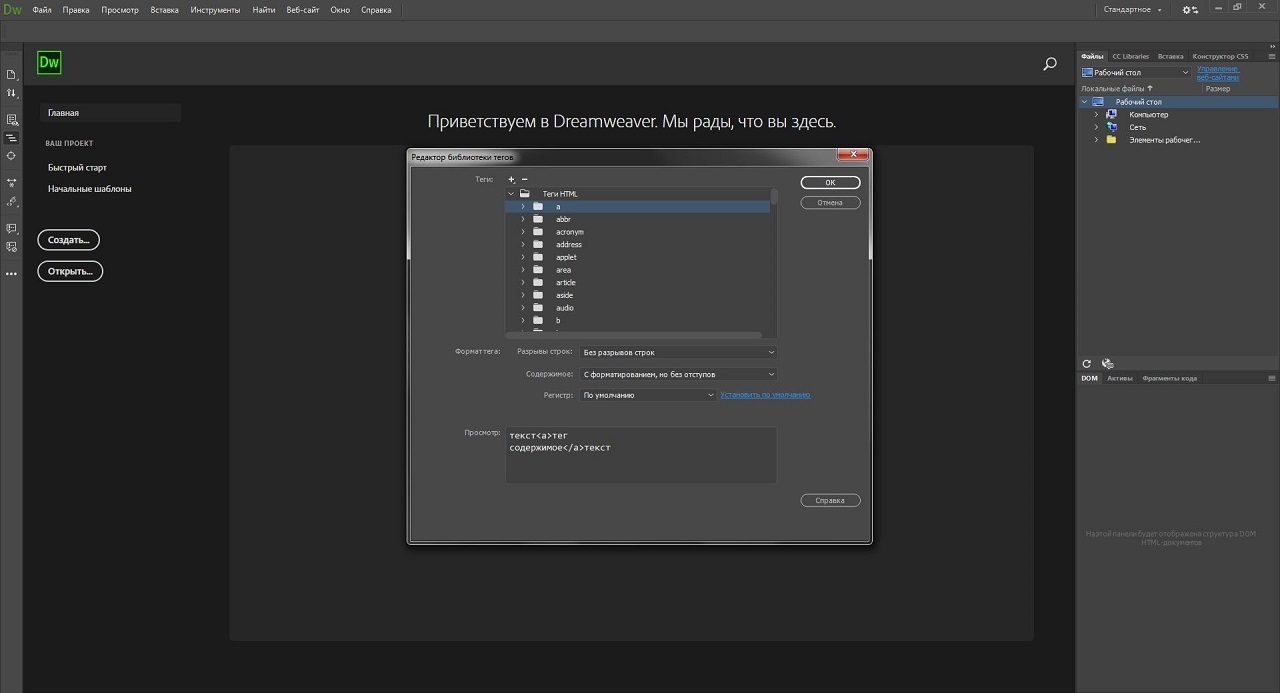Expand the 'abbr' tag folder
This screenshot has width=1280, height=693.
tap(522, 219)
